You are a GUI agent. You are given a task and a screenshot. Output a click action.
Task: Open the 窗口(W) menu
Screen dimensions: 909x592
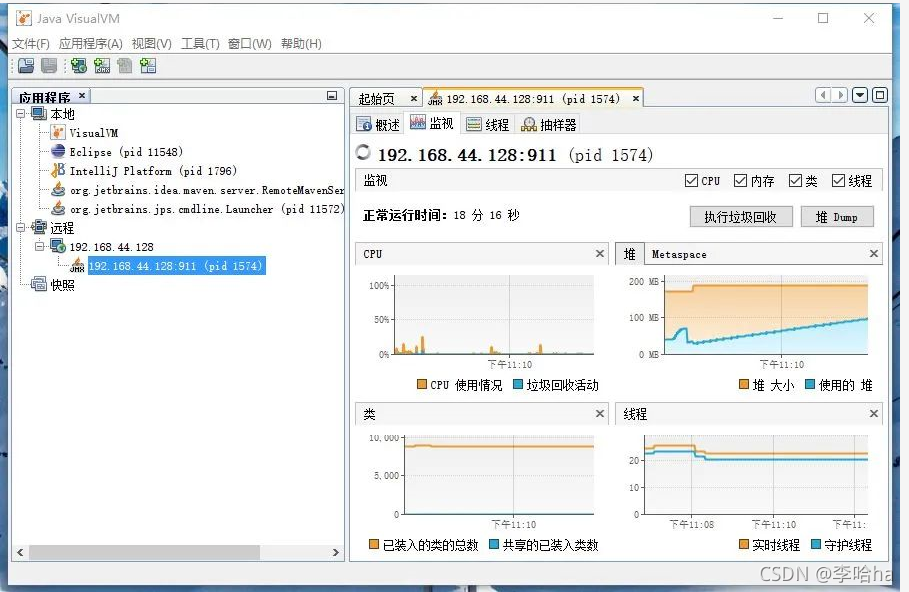[x=249, y=43]
